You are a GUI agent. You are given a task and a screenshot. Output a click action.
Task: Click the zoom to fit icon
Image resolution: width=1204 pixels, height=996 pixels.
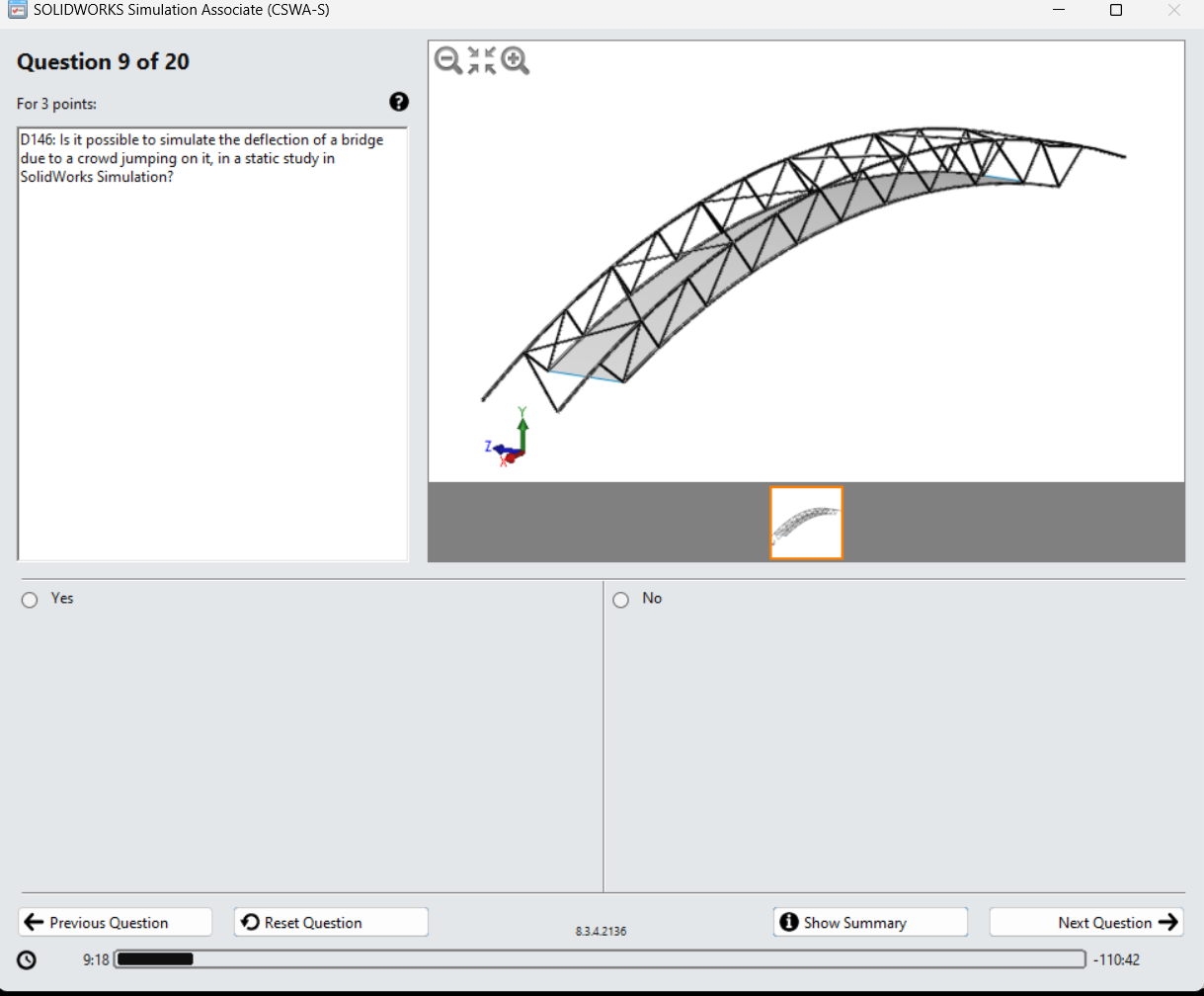click(x=481, y=60)
